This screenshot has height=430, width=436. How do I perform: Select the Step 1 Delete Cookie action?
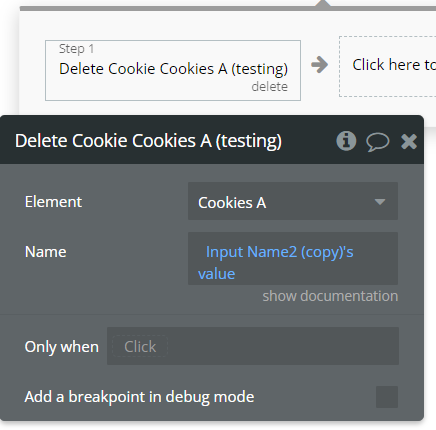click(173, 70)
